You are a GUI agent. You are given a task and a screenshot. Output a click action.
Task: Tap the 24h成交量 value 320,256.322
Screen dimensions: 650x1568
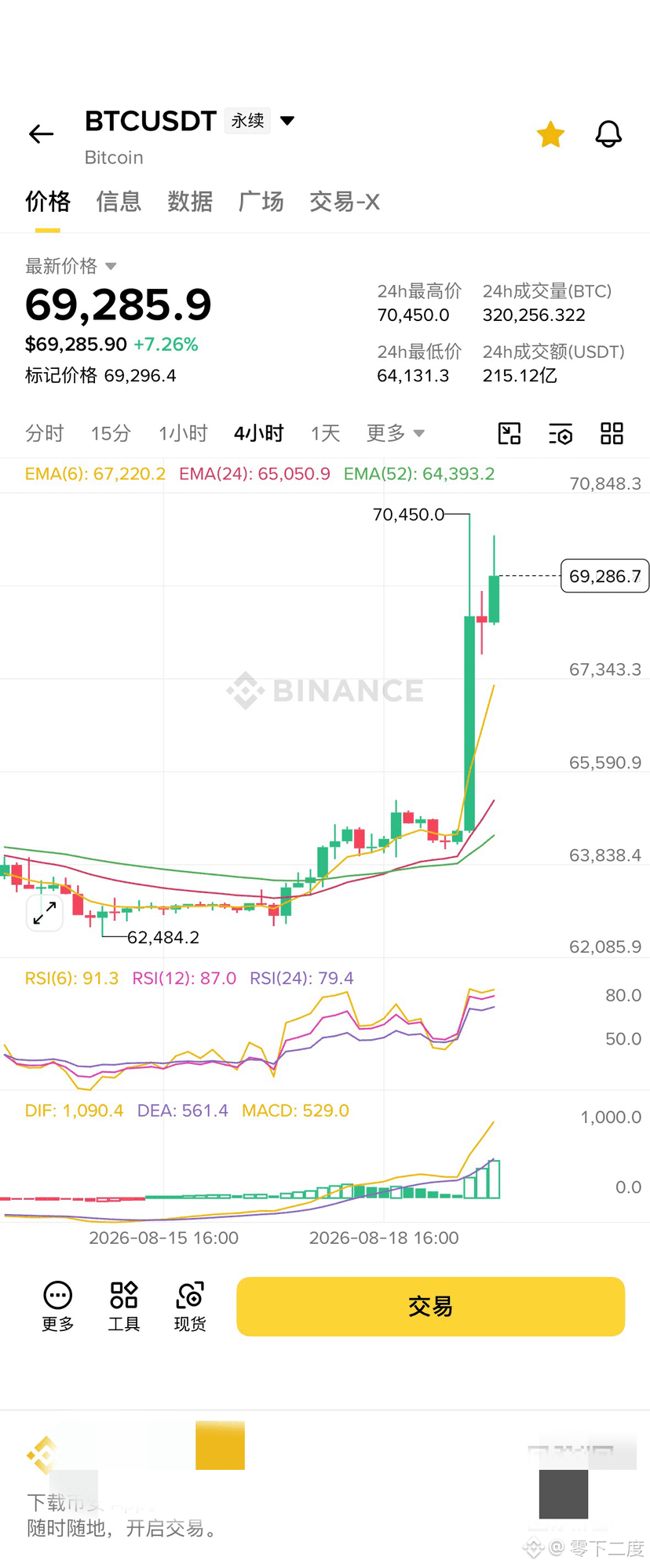click(x=534, y=315)
